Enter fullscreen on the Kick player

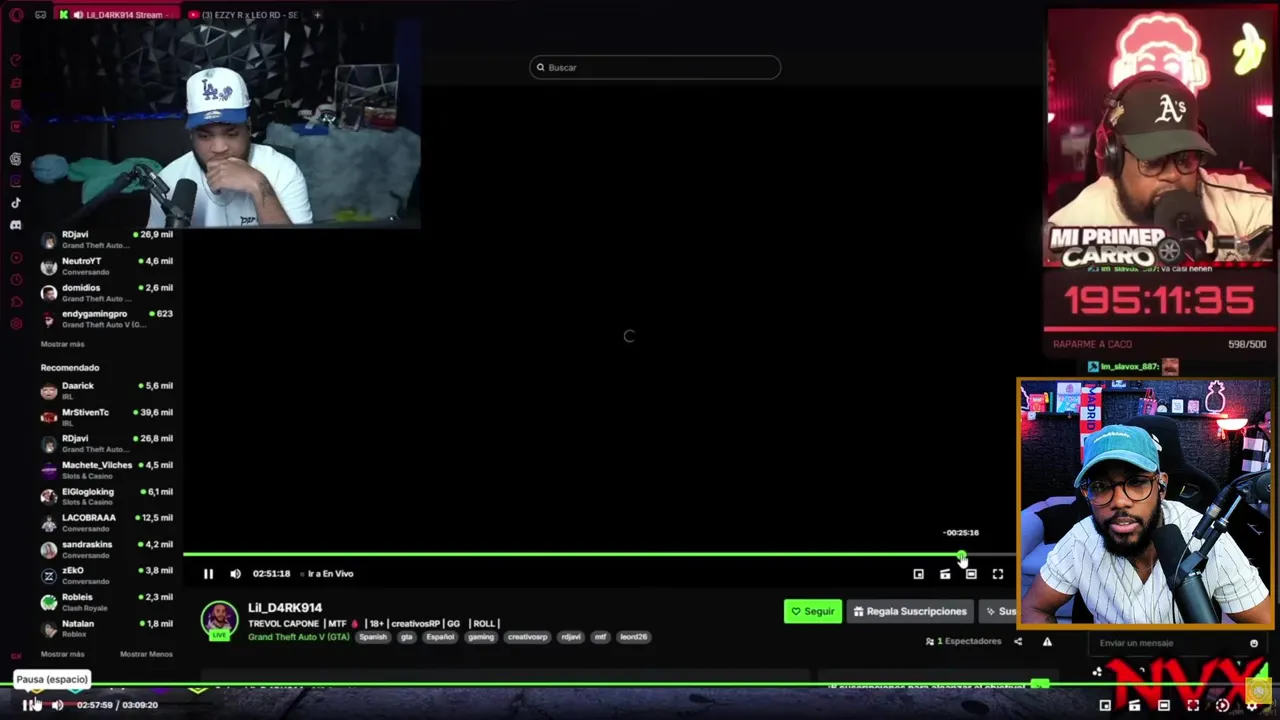pos(997,574)
